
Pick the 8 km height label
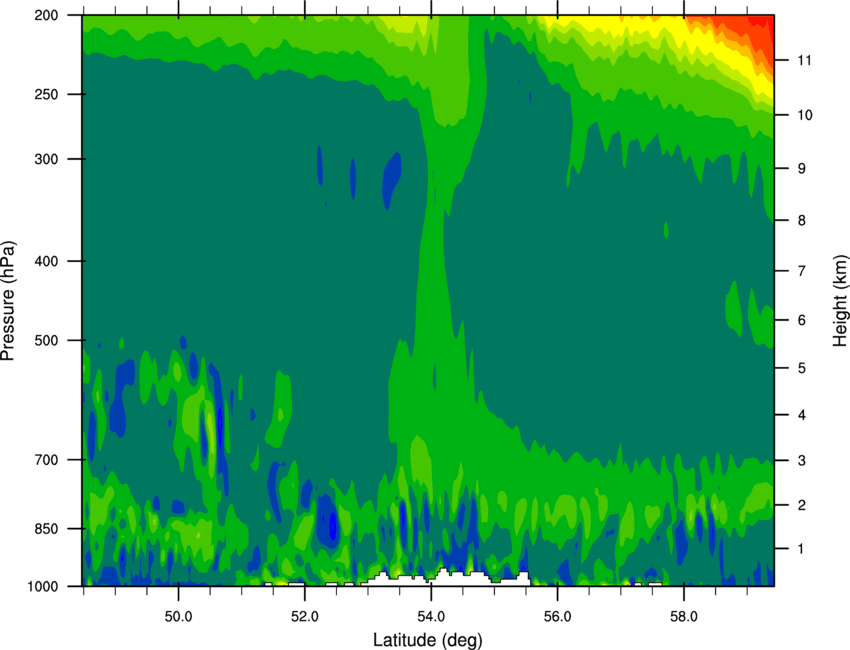point(802,220)
